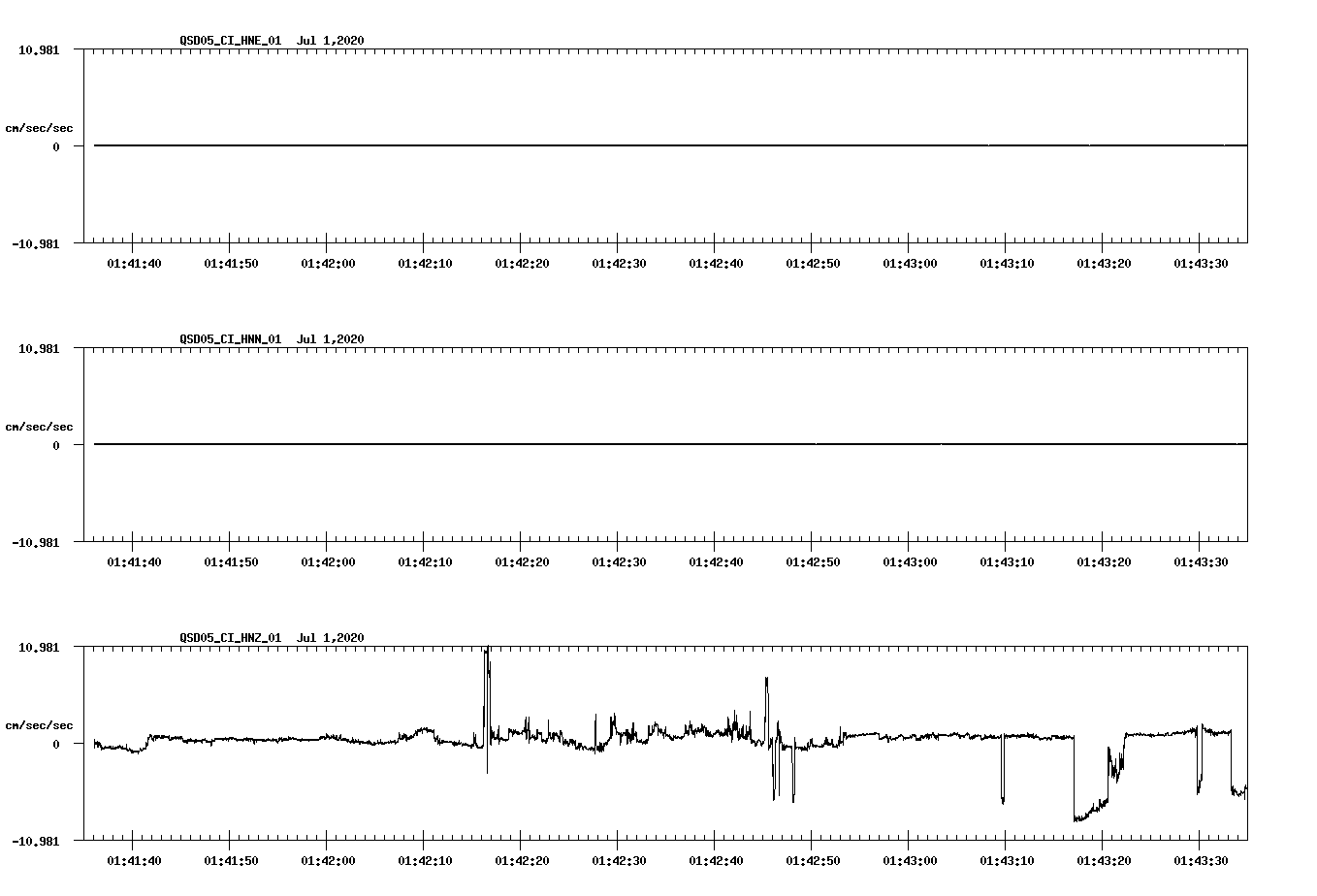Viewport: 1317px width, 896px height.
Task: Click the QSD05_CI_HNZ_01 Jul 1,2020 plot title
Action: pyautogui.click(x=272, y=638)
